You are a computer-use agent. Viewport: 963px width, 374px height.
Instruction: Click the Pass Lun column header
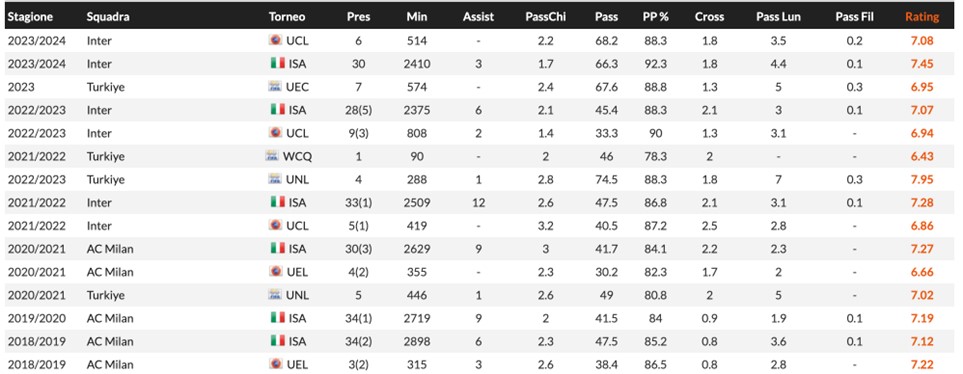(x=778, y=17)
